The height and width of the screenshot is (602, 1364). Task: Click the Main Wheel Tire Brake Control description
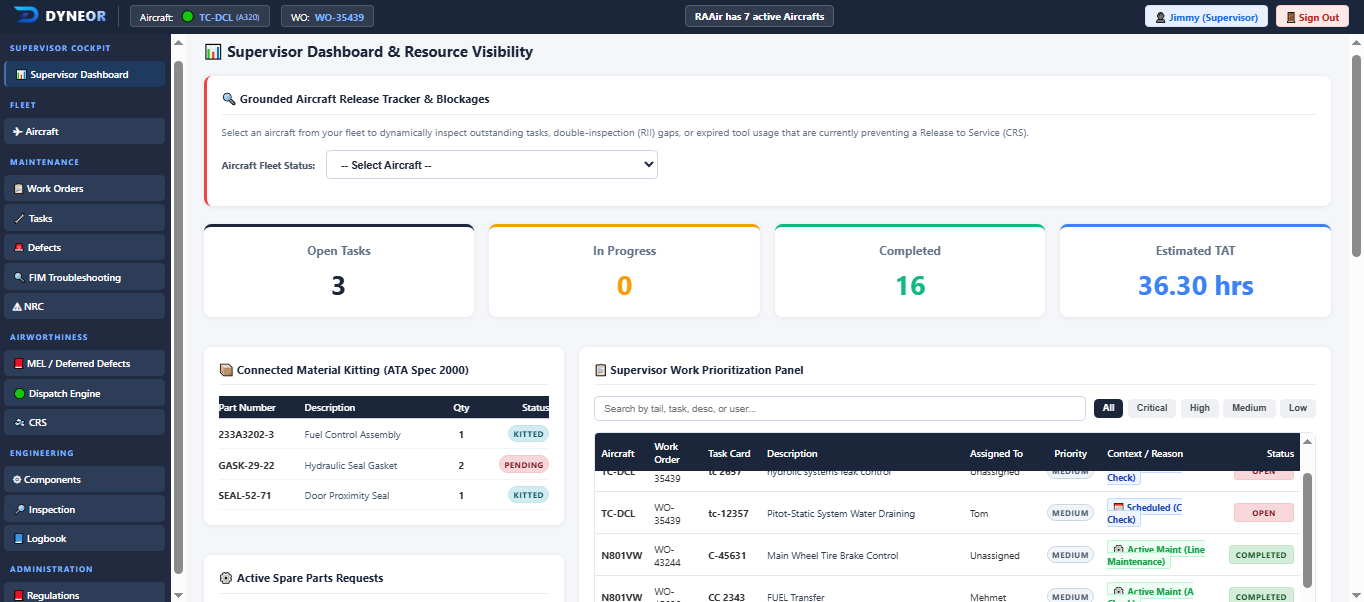pos(832,556)
